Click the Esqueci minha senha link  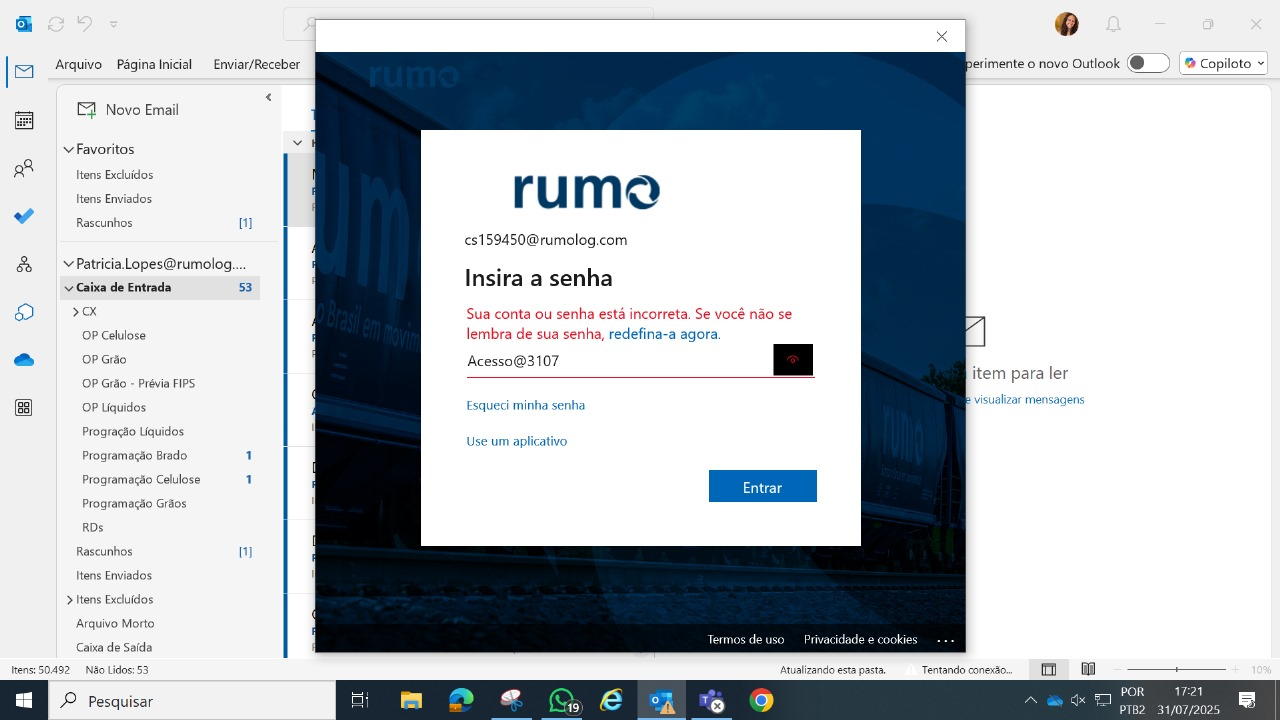coord(526,405)
